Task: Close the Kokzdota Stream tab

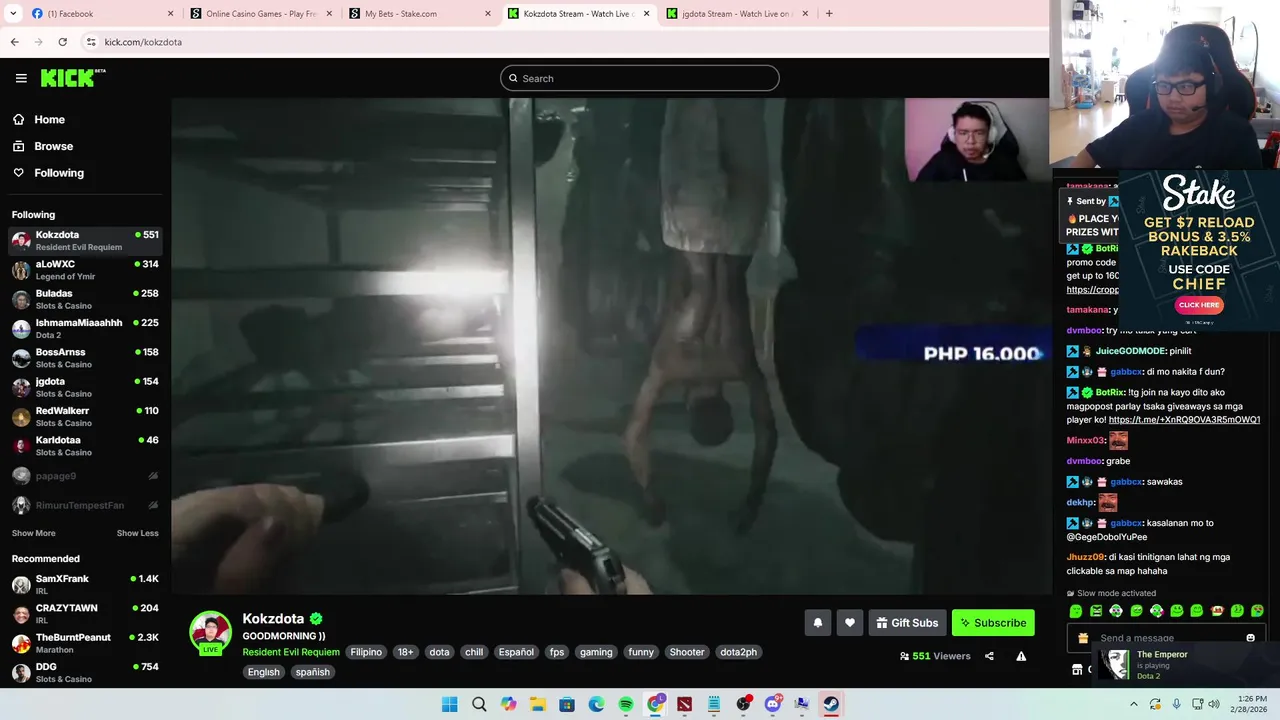Action: (x=647, y=14)
